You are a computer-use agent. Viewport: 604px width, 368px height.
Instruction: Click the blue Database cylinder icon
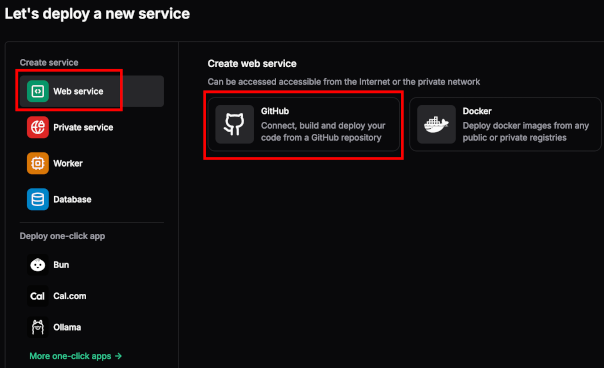pos(38,199)
